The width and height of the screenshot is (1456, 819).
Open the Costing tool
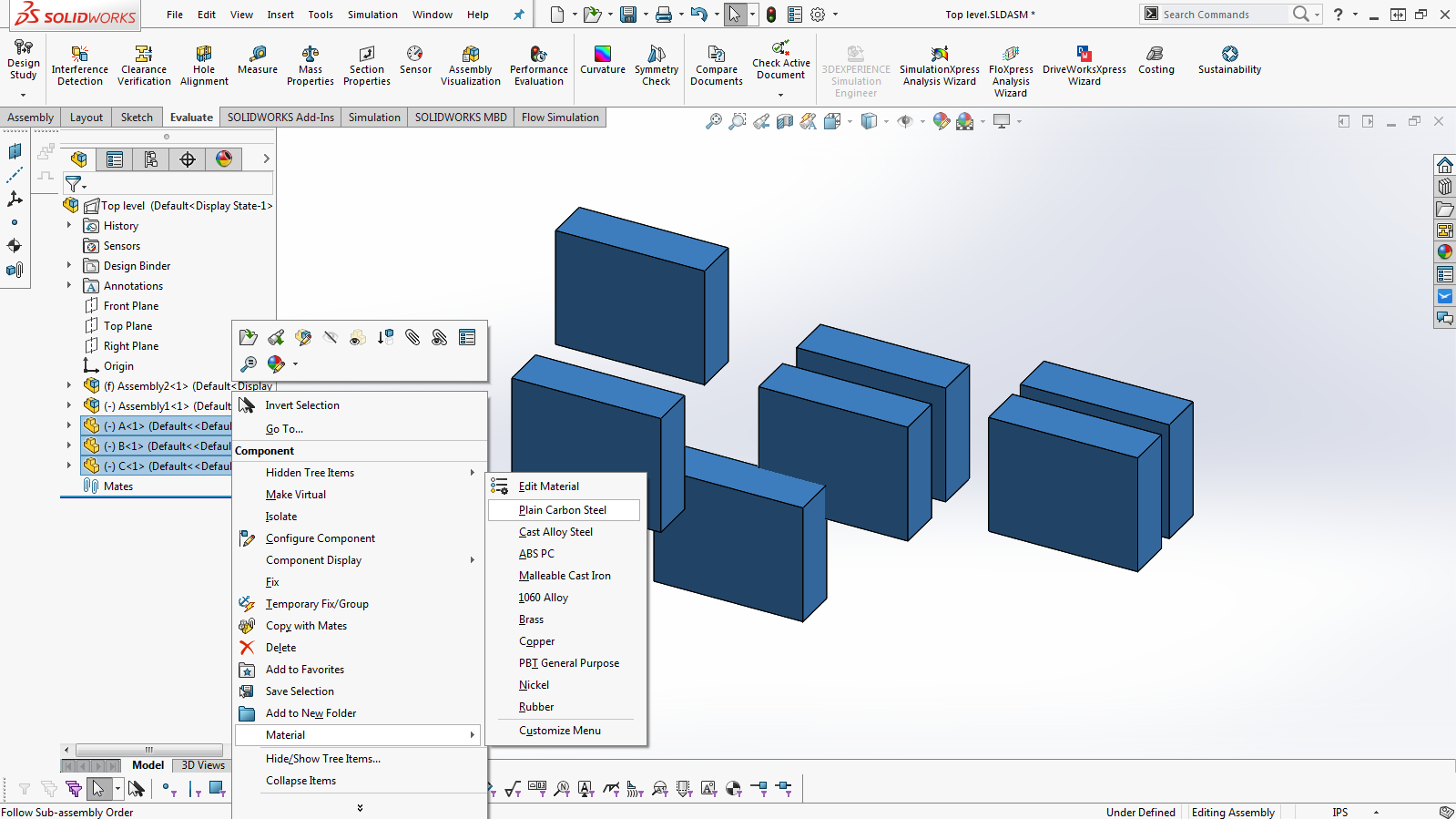click(x=1156, y=60)
